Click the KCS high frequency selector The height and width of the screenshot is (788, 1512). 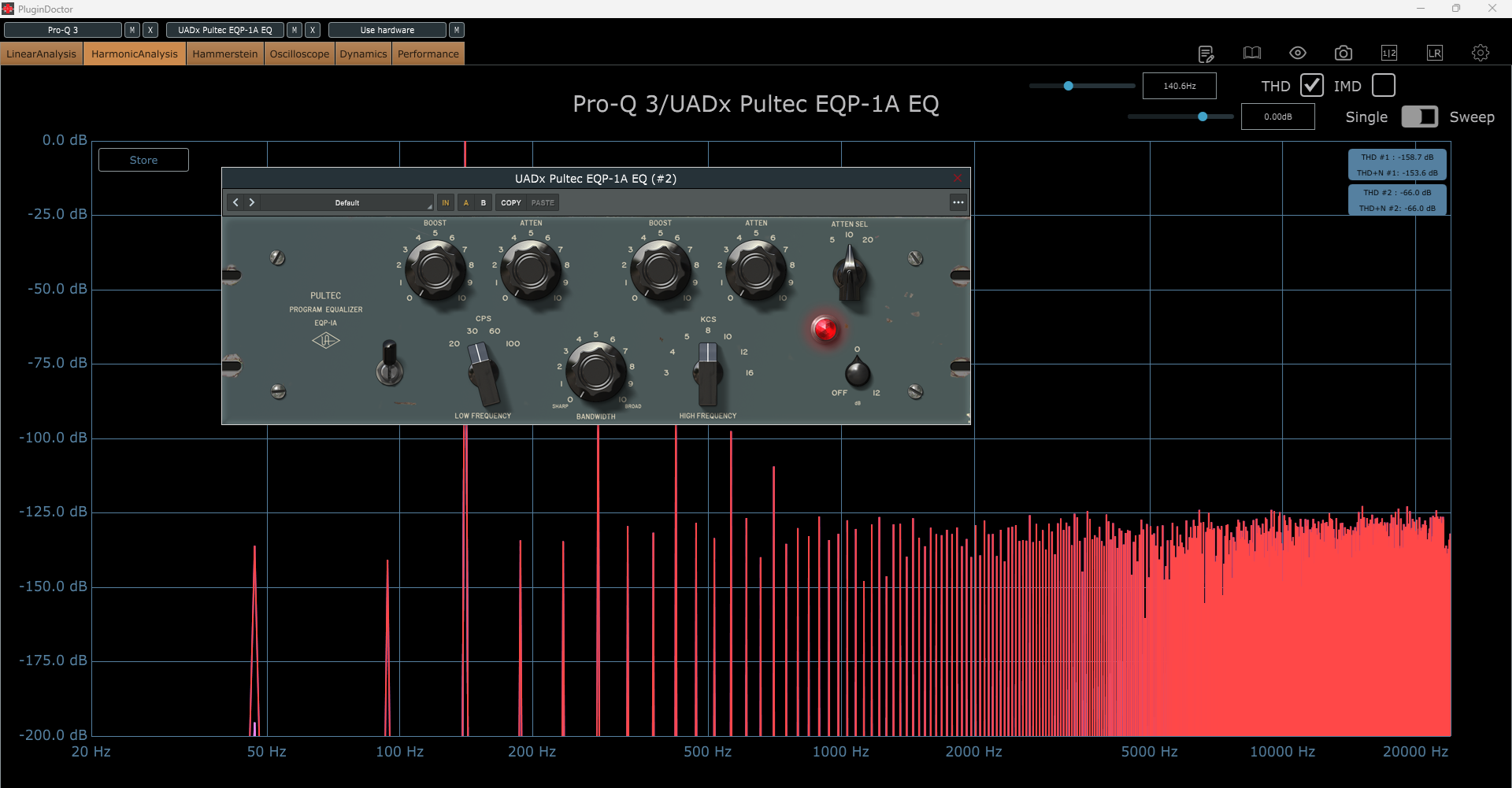click(708, 373)
